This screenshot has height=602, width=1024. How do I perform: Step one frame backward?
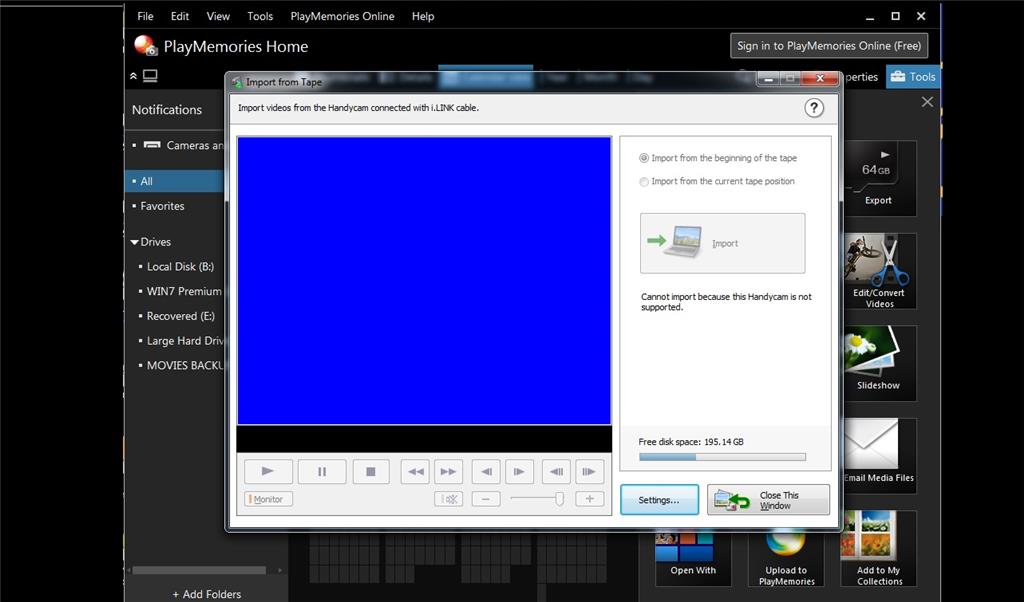coord(486,471)
